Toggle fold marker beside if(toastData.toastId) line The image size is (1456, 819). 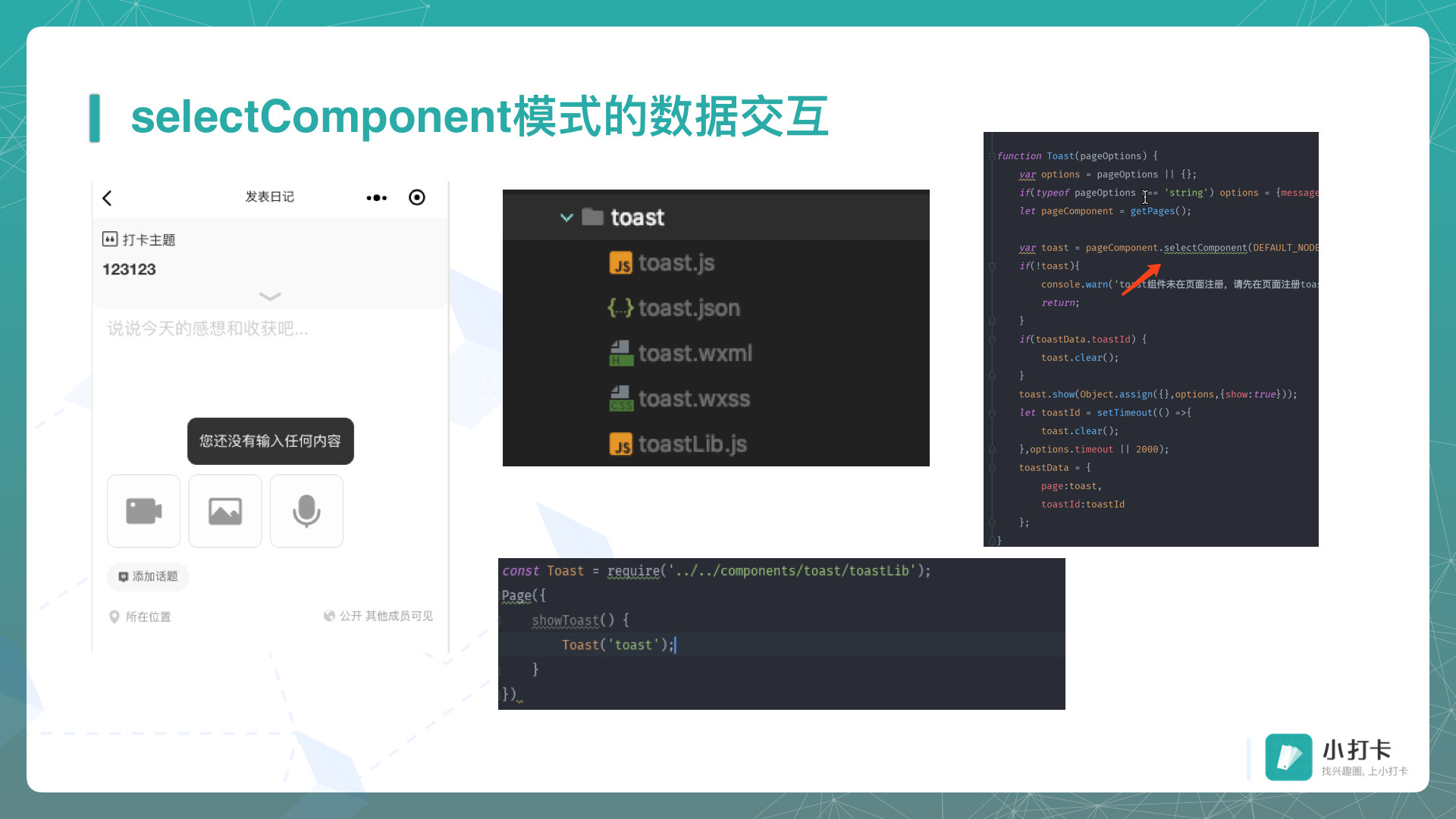[992, 340]
